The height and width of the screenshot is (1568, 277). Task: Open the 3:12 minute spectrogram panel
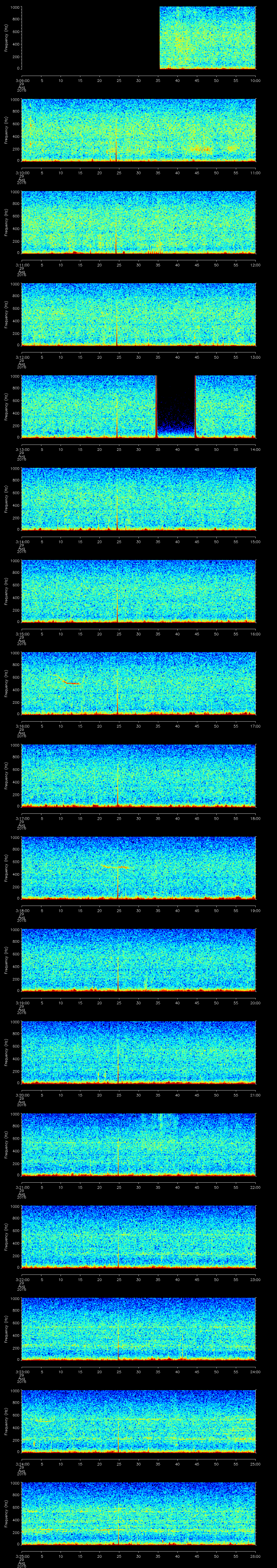139,315
